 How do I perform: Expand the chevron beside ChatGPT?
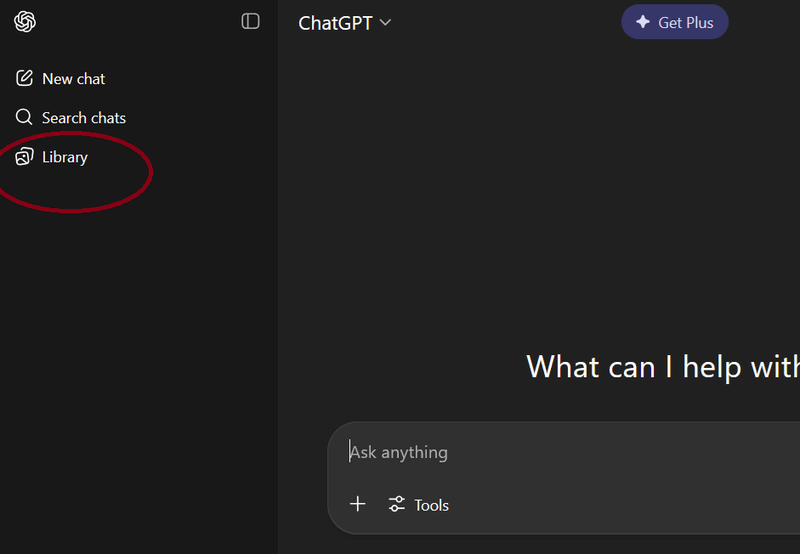pyautogui.click(x=385, y=22)
